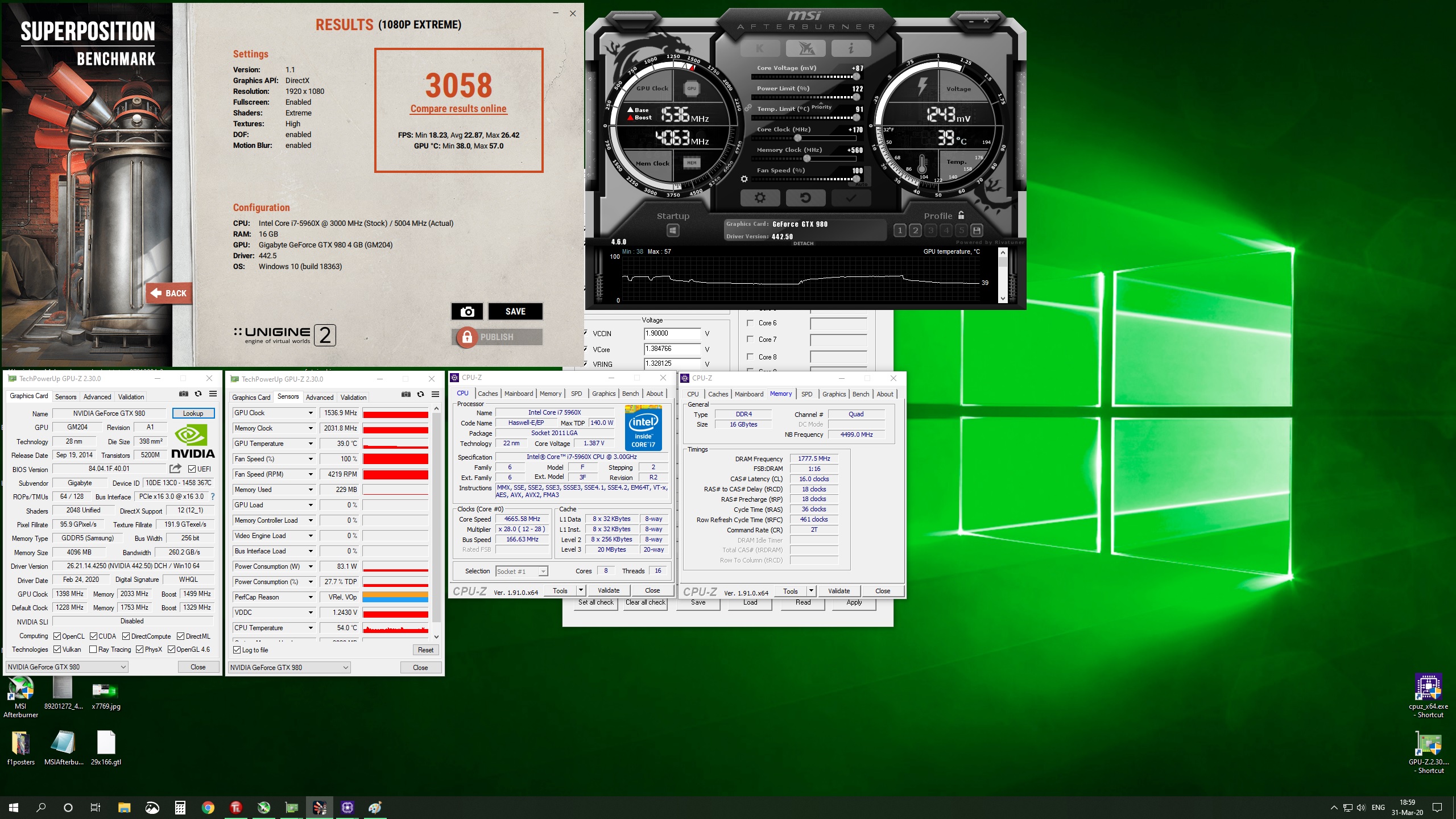Open GPU-Z Sensors window hamburger menu

click(435, 394)
